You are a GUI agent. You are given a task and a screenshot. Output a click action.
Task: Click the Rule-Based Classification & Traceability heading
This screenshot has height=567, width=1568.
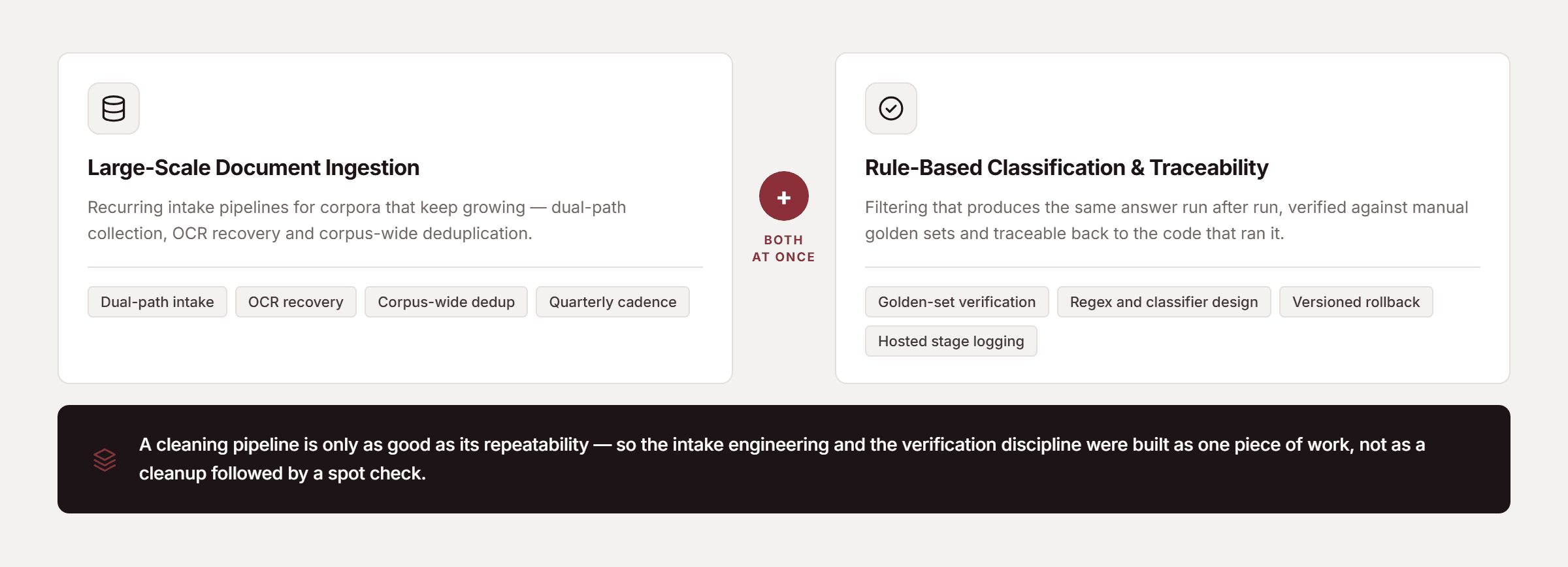click(1067, 168)
